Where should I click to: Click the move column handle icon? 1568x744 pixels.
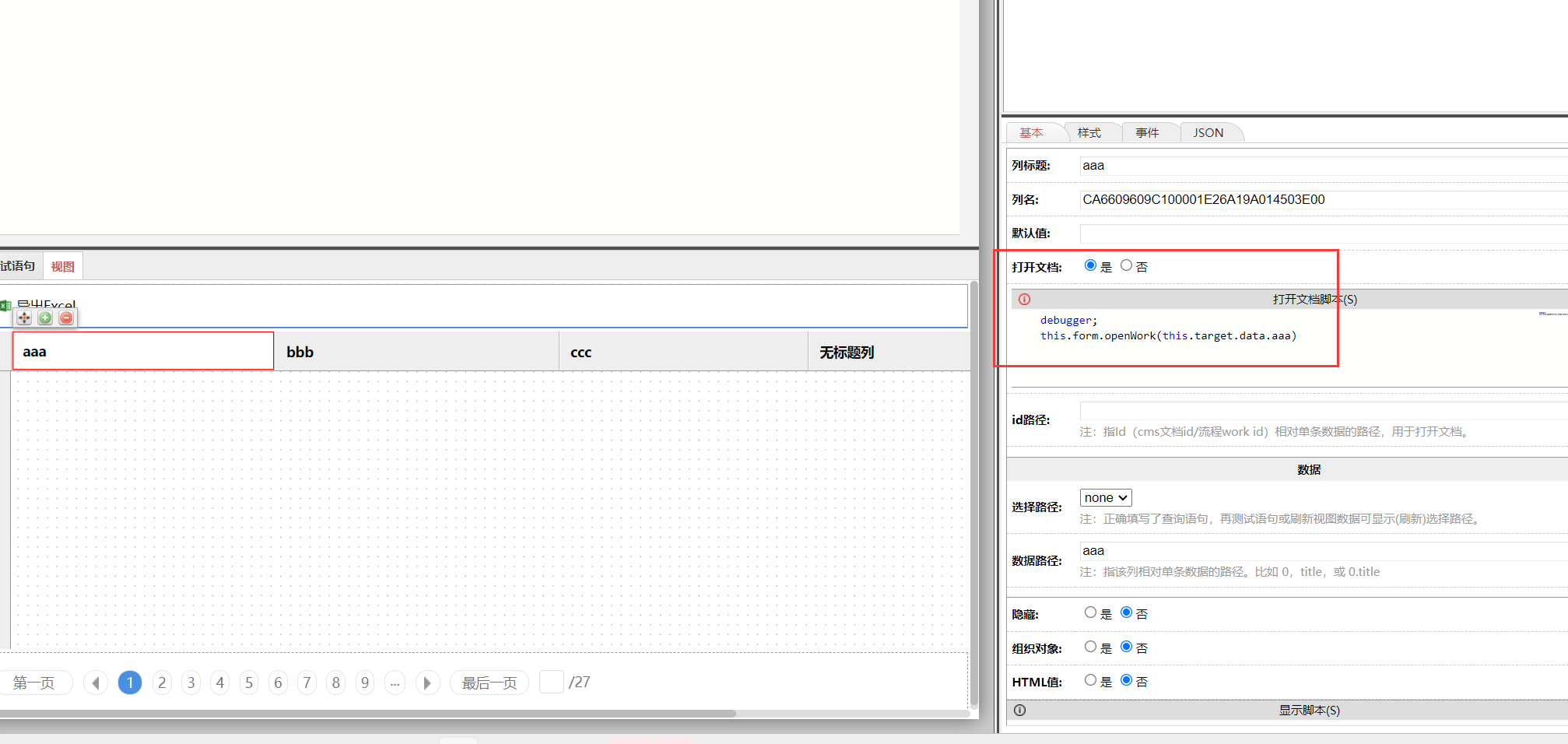[24, 318]
